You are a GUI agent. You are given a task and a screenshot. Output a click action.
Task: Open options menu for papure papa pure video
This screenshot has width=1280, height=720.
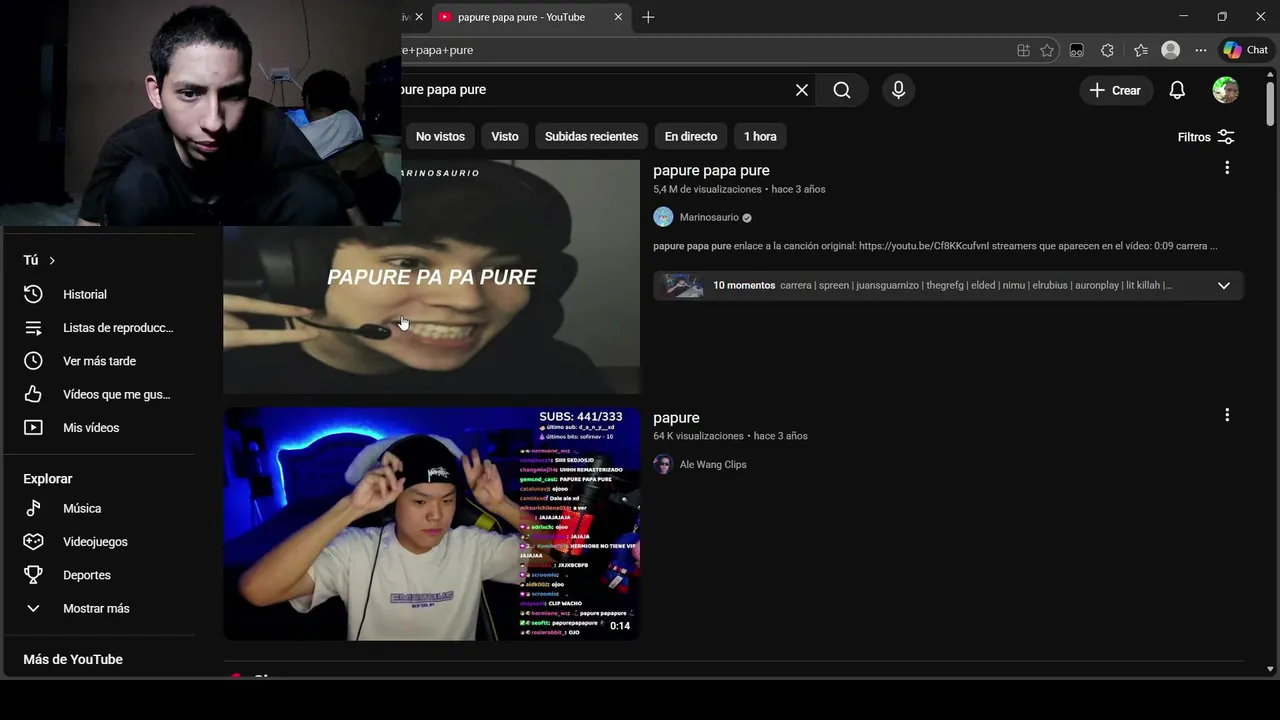click(1227, 168)
